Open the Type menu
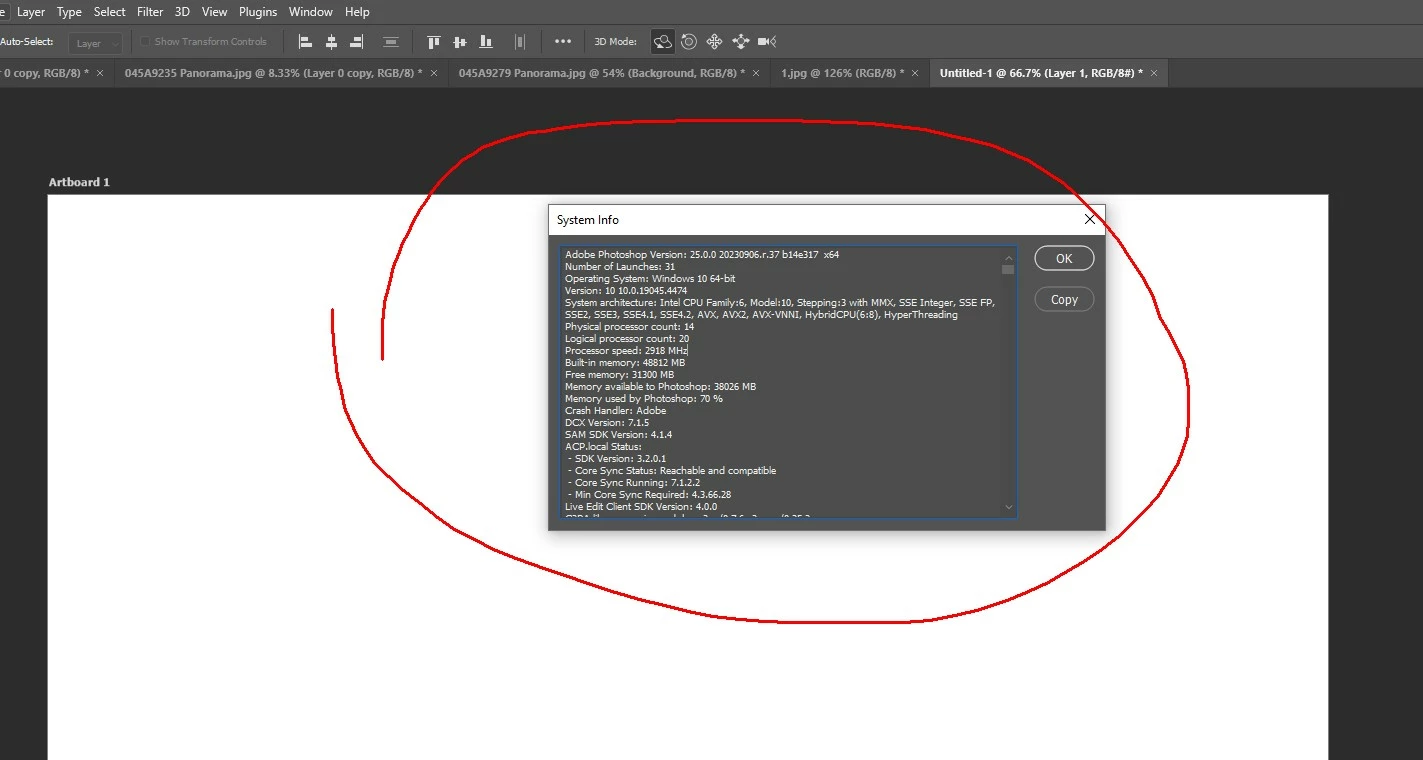The height and width of the screenshot is (760, 1423). click(69, 12)
